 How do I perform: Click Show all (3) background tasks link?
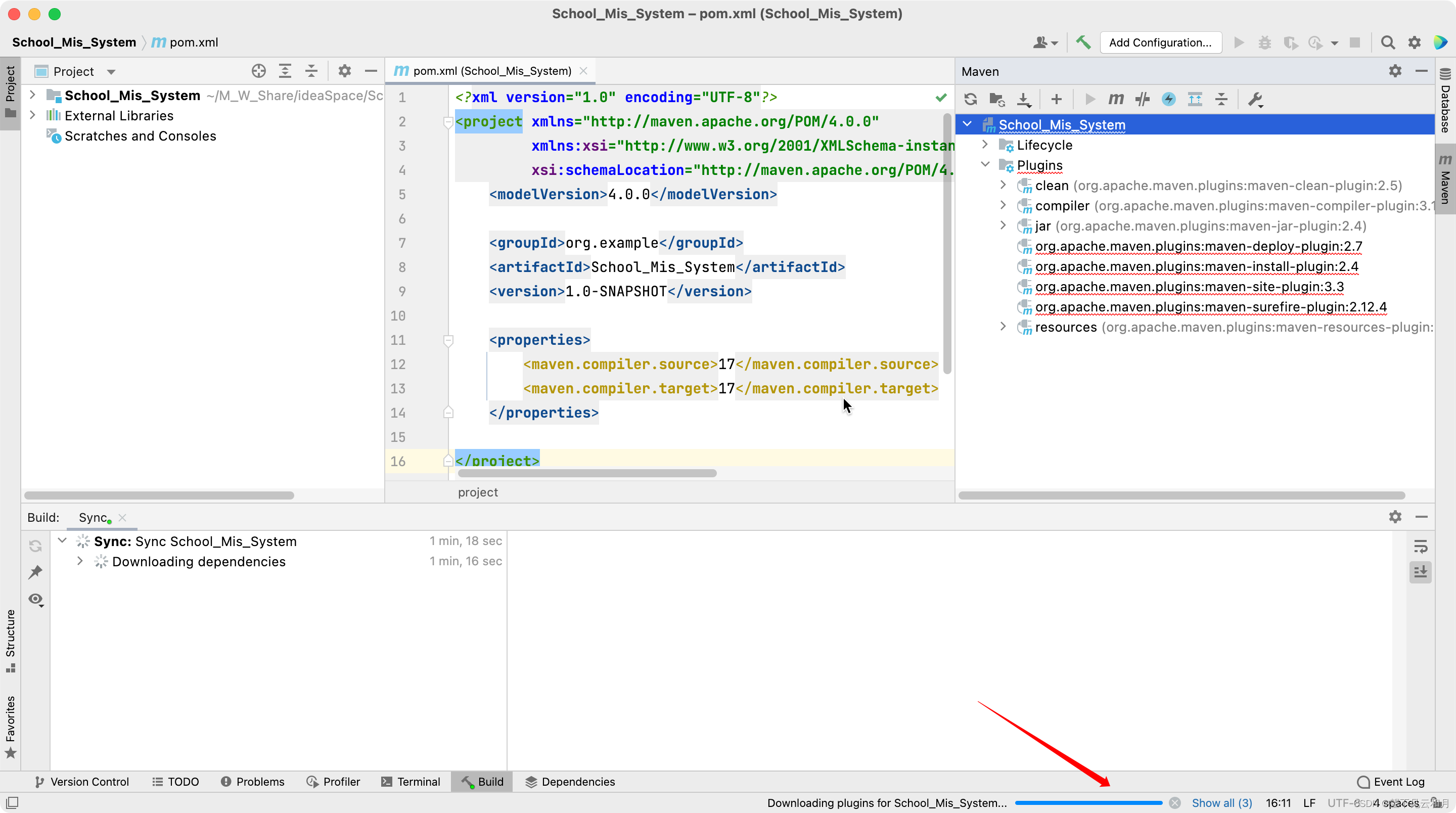click(1222, 803)
